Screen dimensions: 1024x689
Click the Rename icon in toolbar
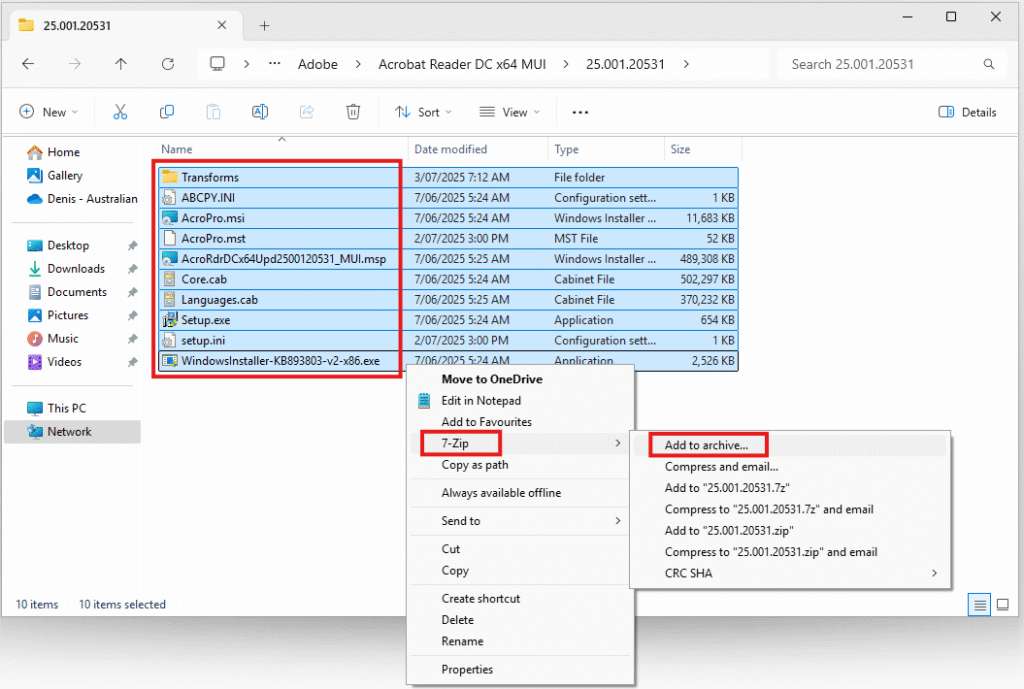pos(260,112)
